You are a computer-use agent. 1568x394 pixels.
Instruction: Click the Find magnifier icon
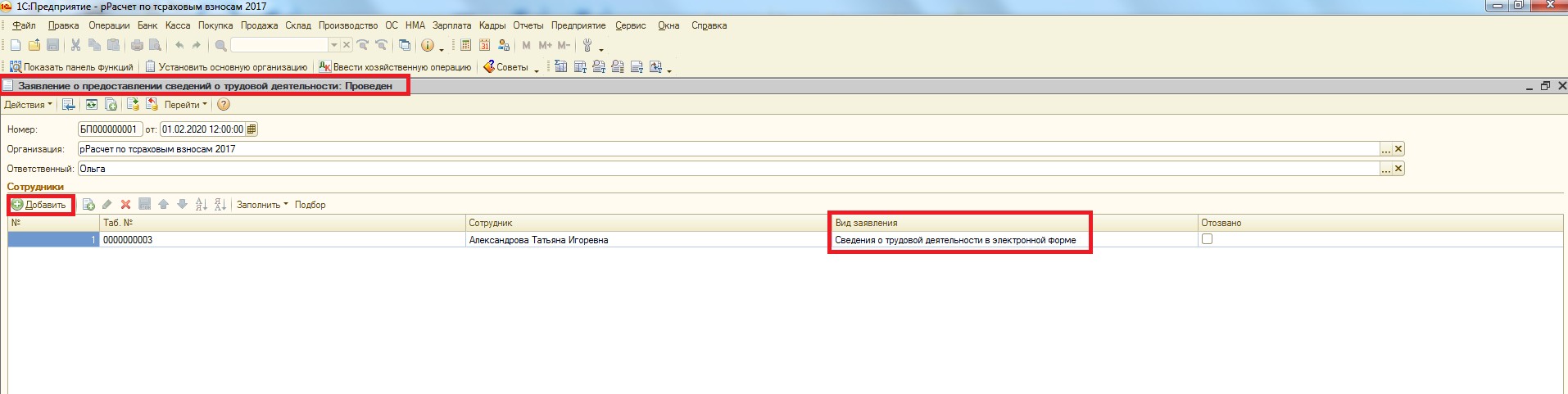click(x=220, y=46)
